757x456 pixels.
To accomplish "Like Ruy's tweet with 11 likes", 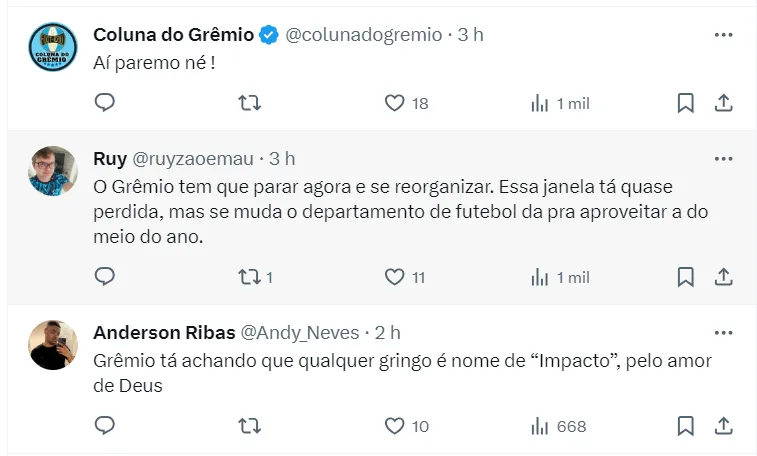I will tap(394, 277).
